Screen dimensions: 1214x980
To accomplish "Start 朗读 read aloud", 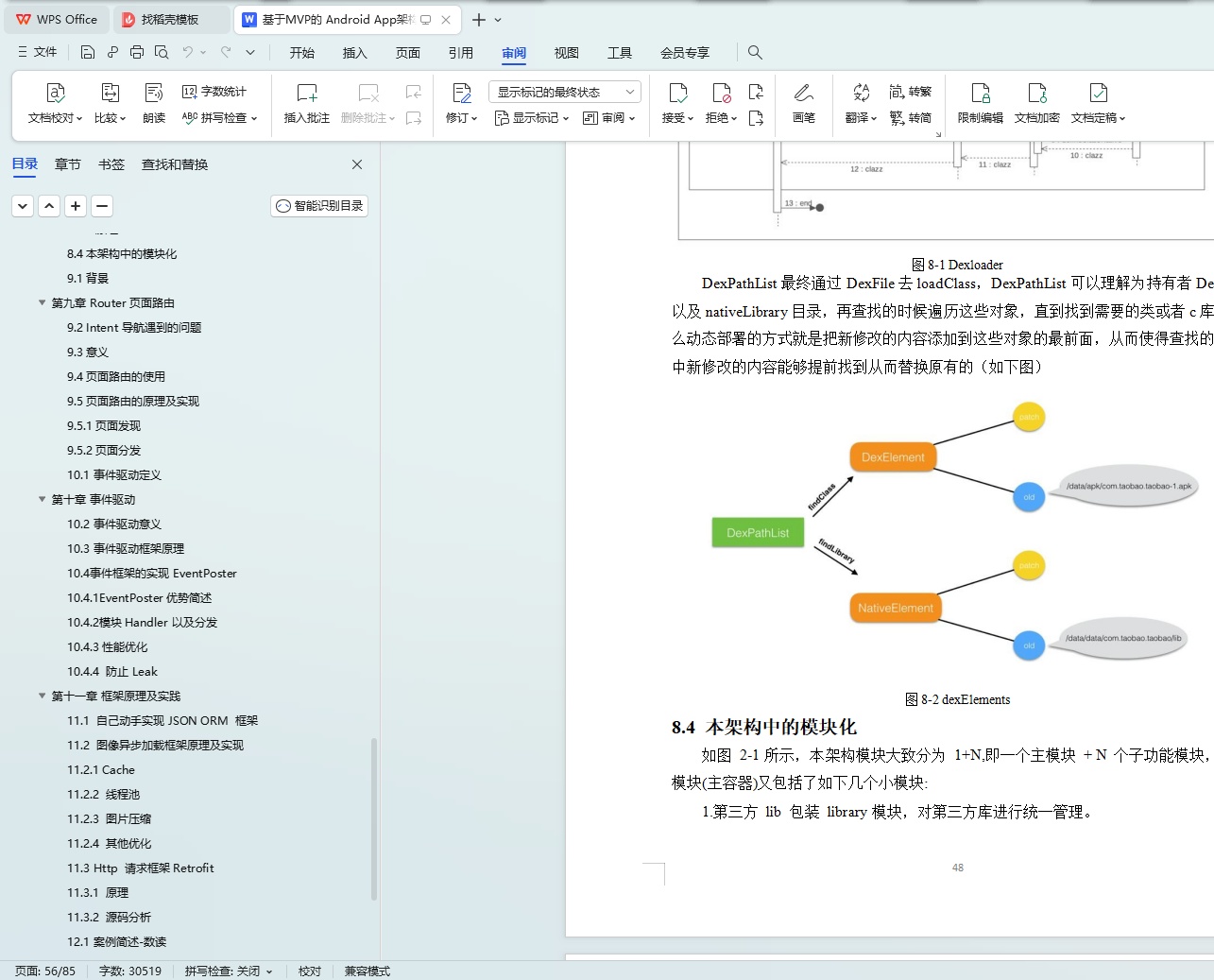I will tap(154, 103).
